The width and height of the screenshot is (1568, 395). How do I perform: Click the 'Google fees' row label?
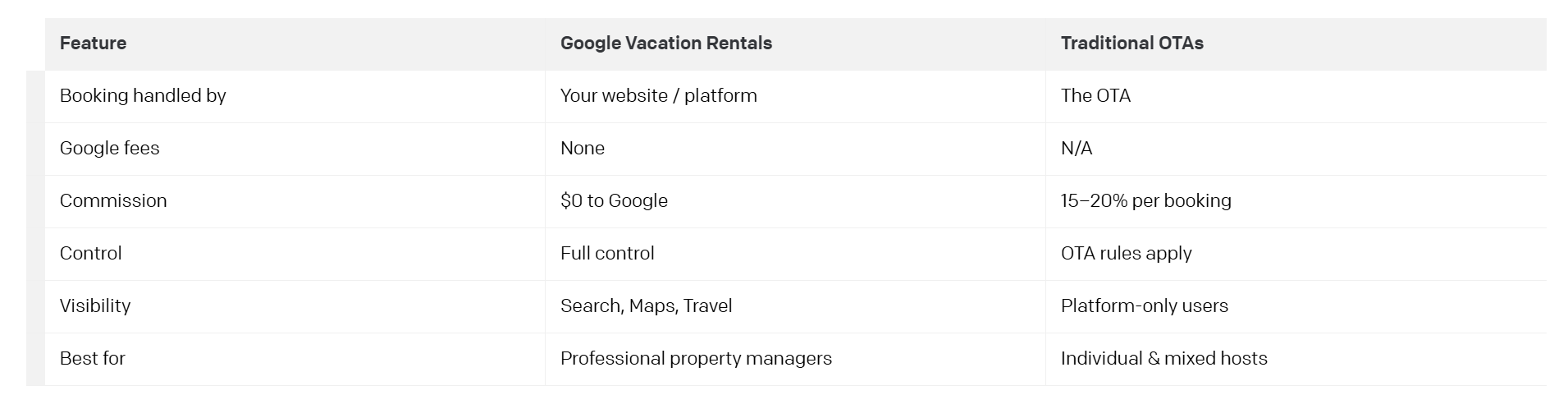(110, 149)
